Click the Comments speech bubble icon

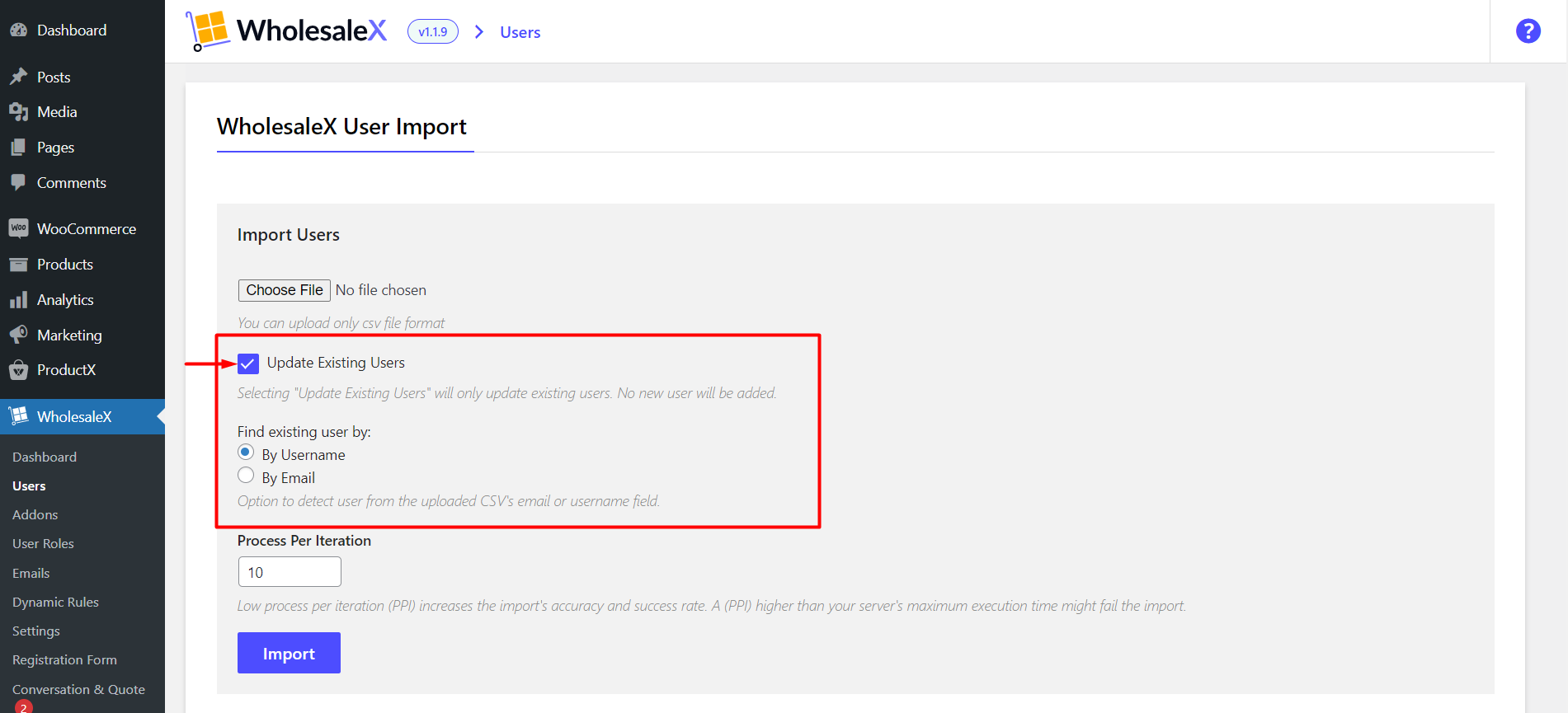click(x=18, y=183)
